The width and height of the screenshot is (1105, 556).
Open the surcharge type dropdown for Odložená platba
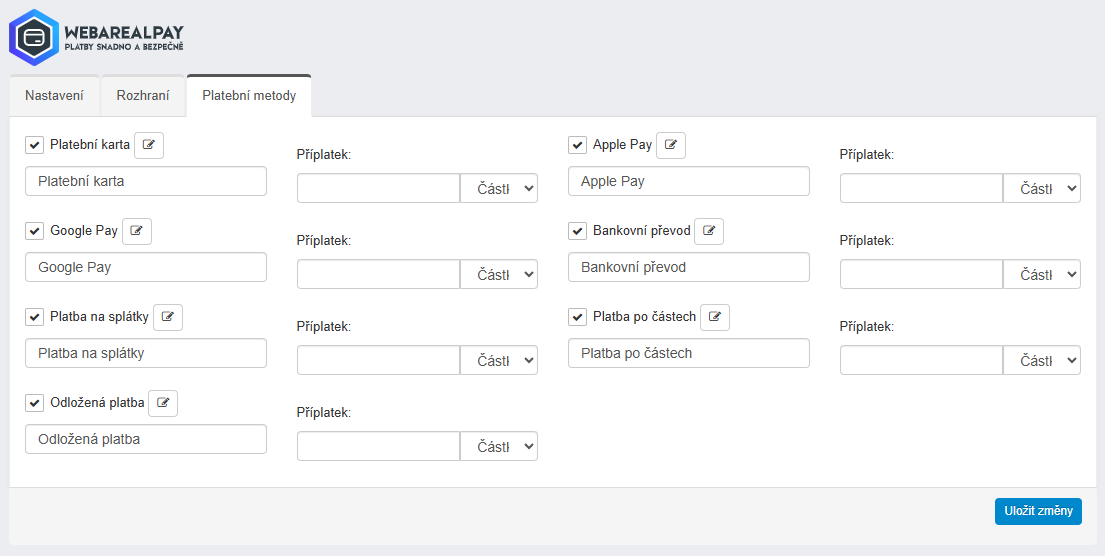coord(499,446)
